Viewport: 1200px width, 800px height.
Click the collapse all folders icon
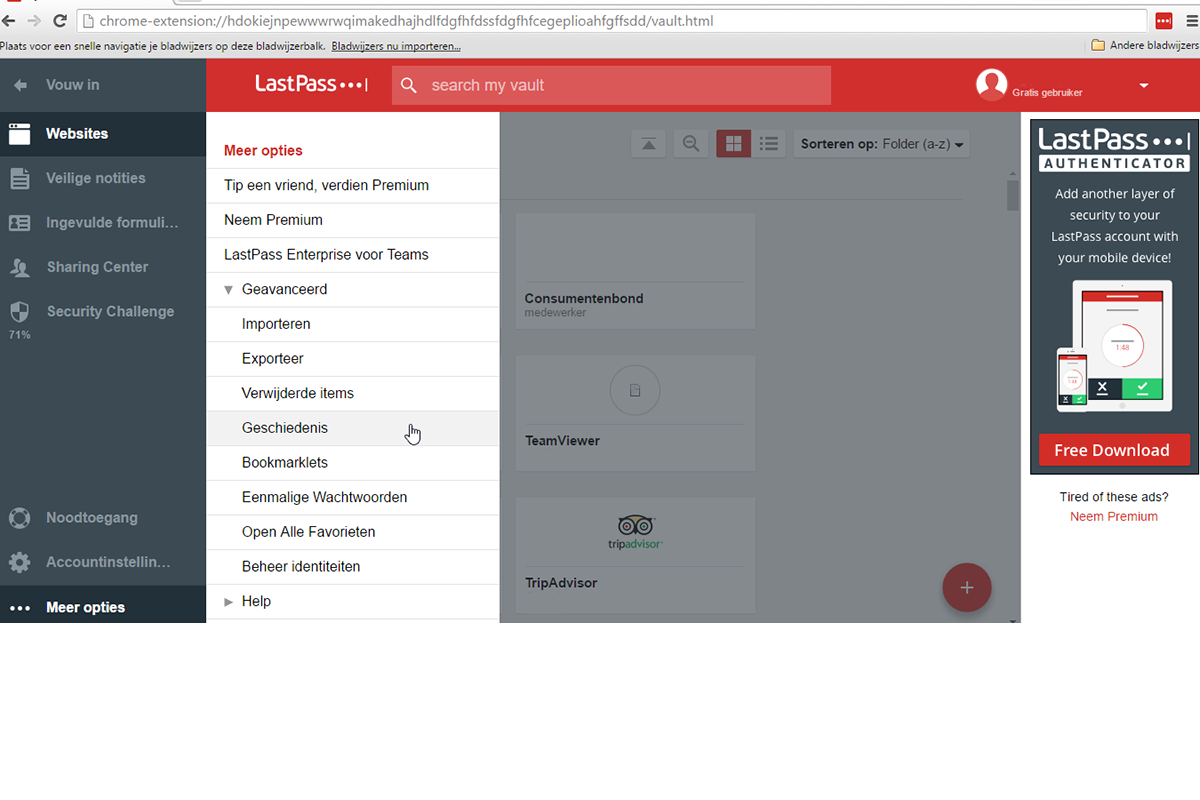(648, 144)
